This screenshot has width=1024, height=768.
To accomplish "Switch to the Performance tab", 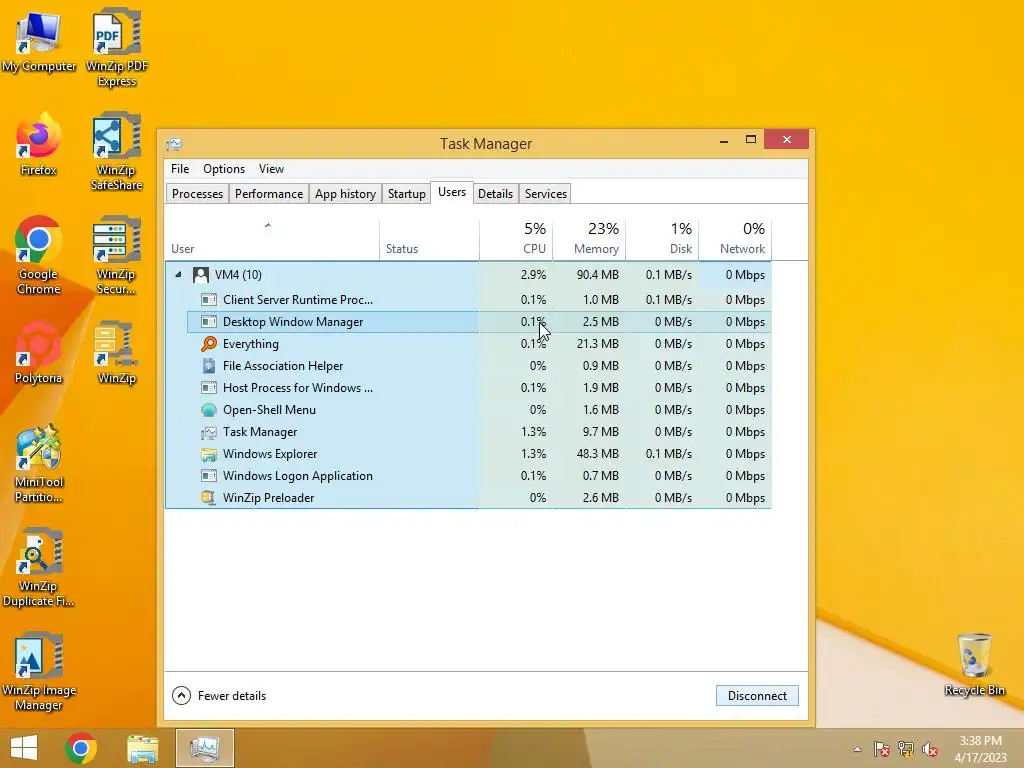I will (x=269, y=194).
